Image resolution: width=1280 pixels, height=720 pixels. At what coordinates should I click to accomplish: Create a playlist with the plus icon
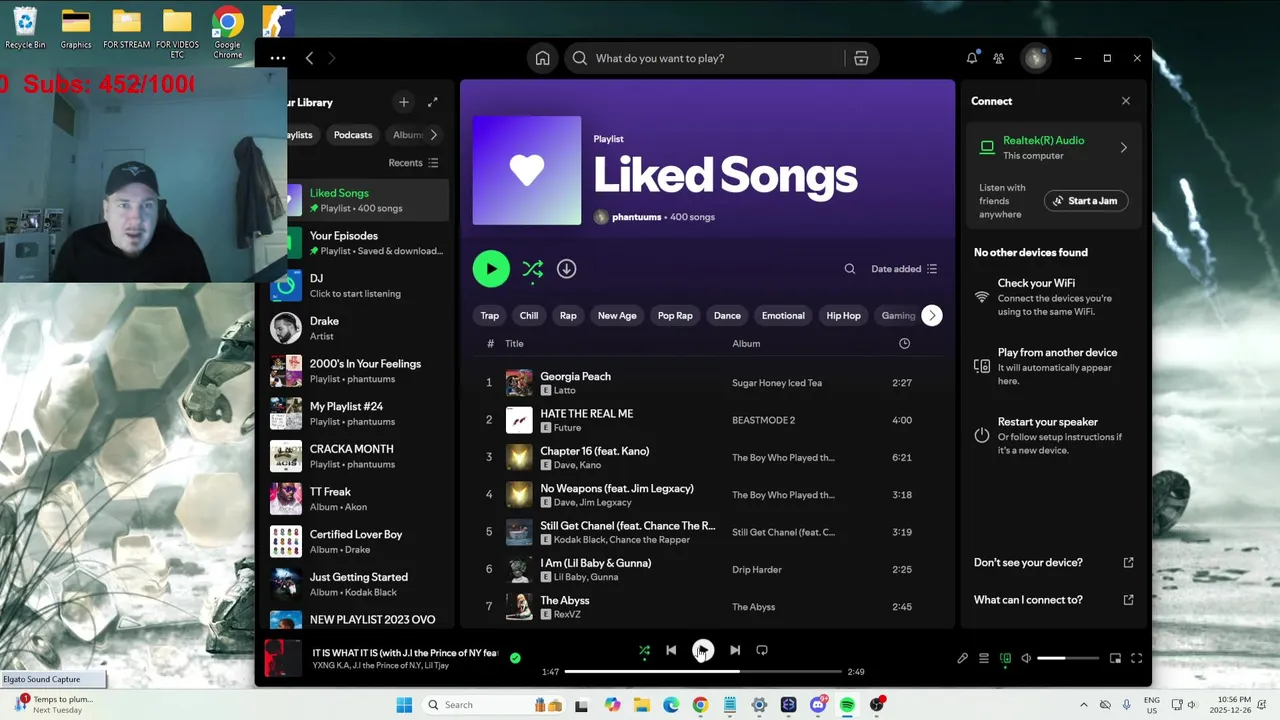click(x=404, y=102)
